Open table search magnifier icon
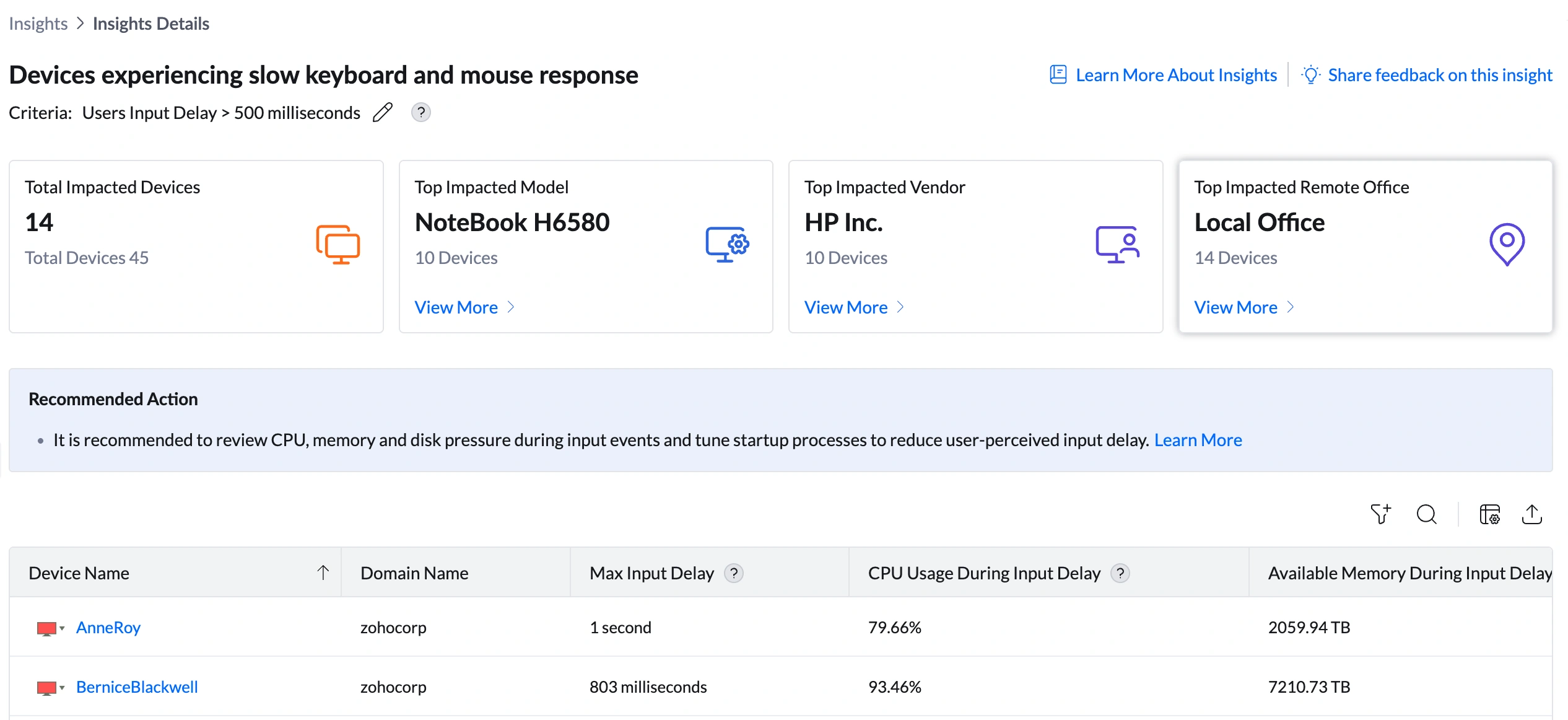This screenshot has height=720, width=1568. (1427, 514)
